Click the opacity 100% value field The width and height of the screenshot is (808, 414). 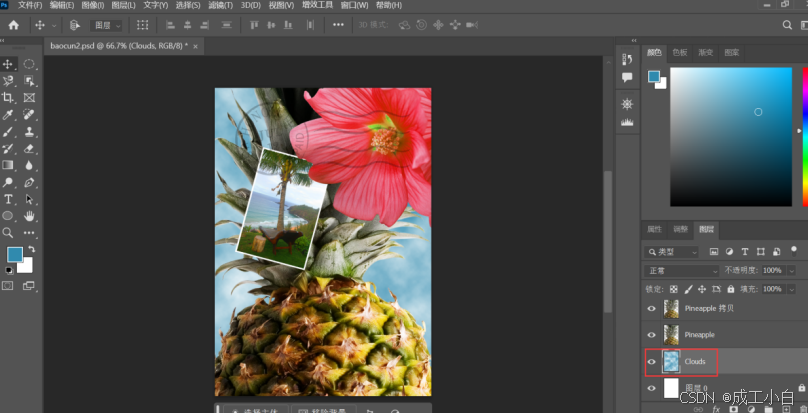click(773, 271)
